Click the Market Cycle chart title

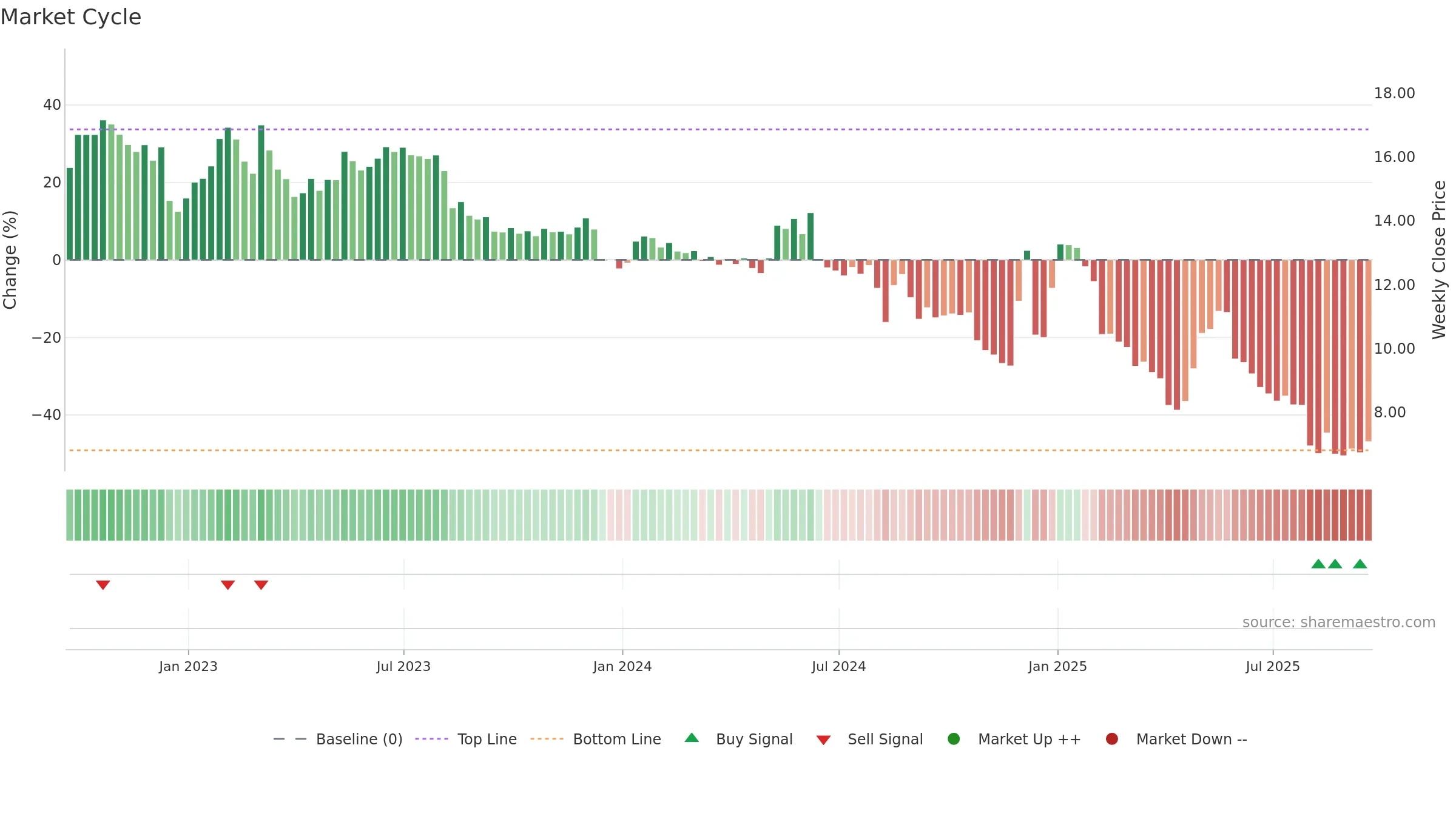pos(71,17)
